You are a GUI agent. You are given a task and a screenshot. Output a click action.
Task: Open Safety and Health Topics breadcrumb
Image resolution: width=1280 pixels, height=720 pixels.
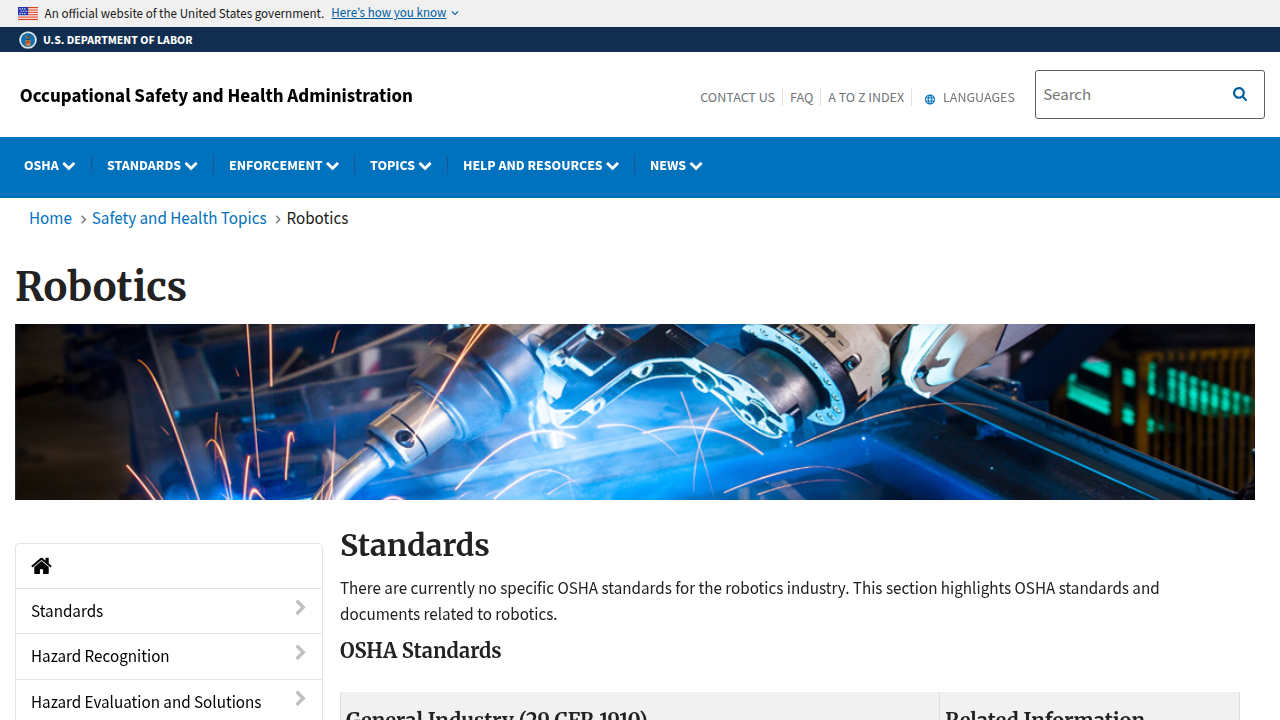(179, 218)
